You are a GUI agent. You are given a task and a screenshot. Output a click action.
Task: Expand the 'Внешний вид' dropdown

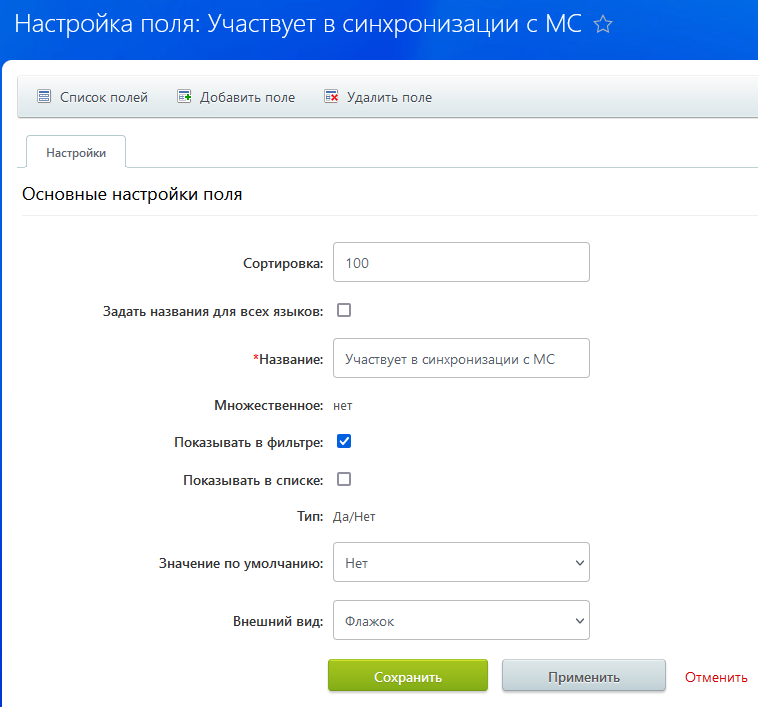click(x=460, y=621)
